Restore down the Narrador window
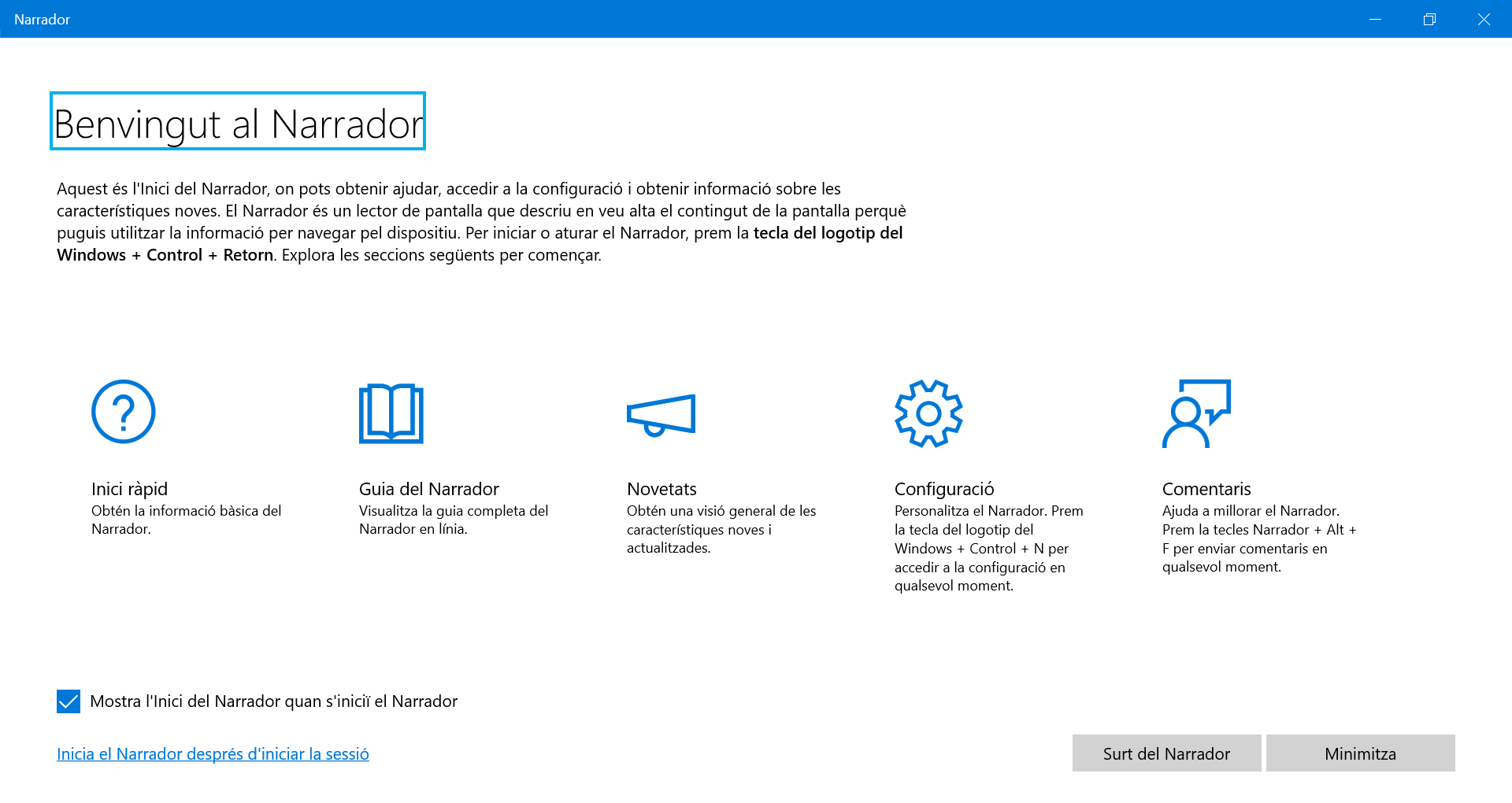The width and height of the screenshot is (1512, 803). click(x=1429, y=19)
